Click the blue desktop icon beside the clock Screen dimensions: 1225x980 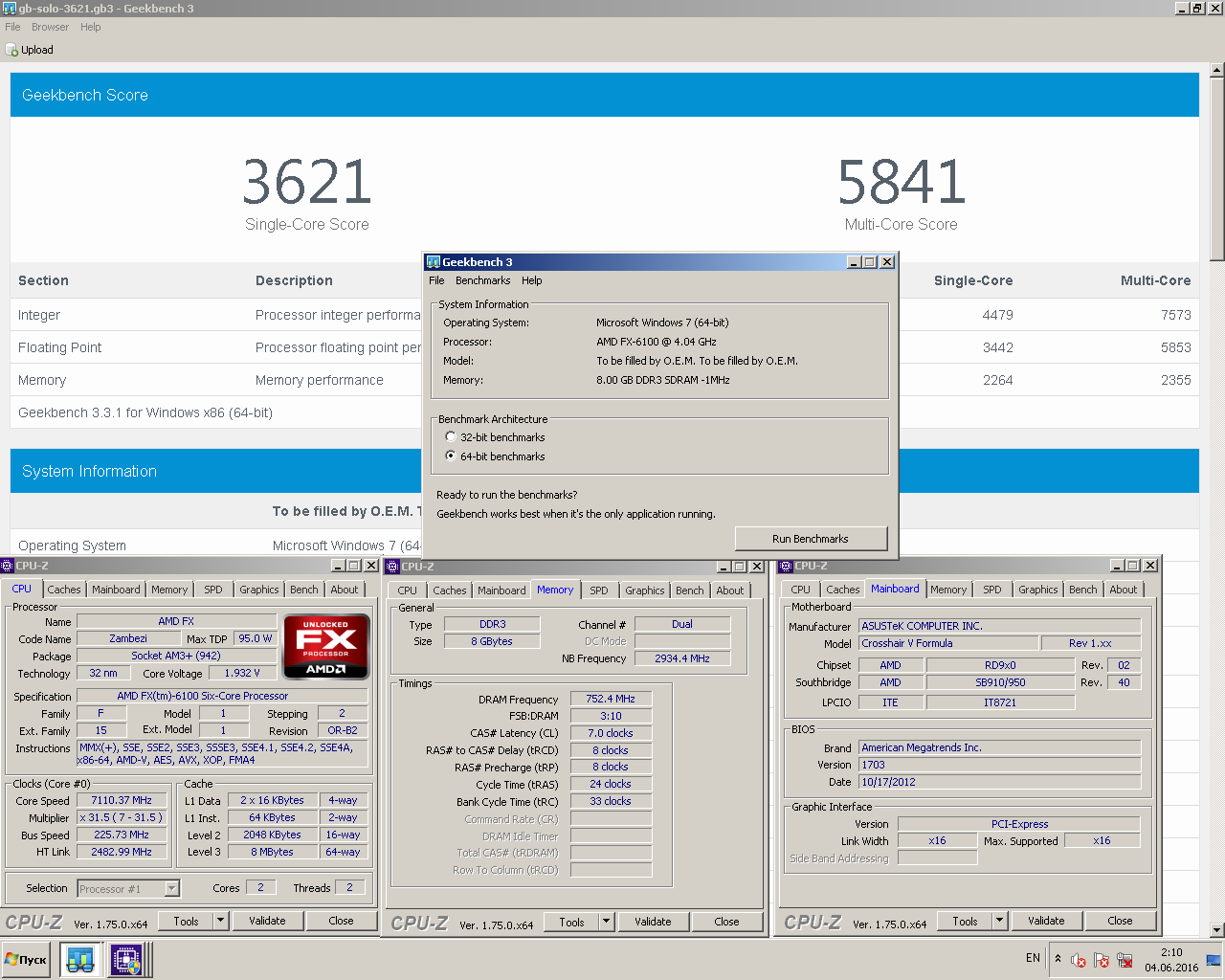tap(1214, 959)
